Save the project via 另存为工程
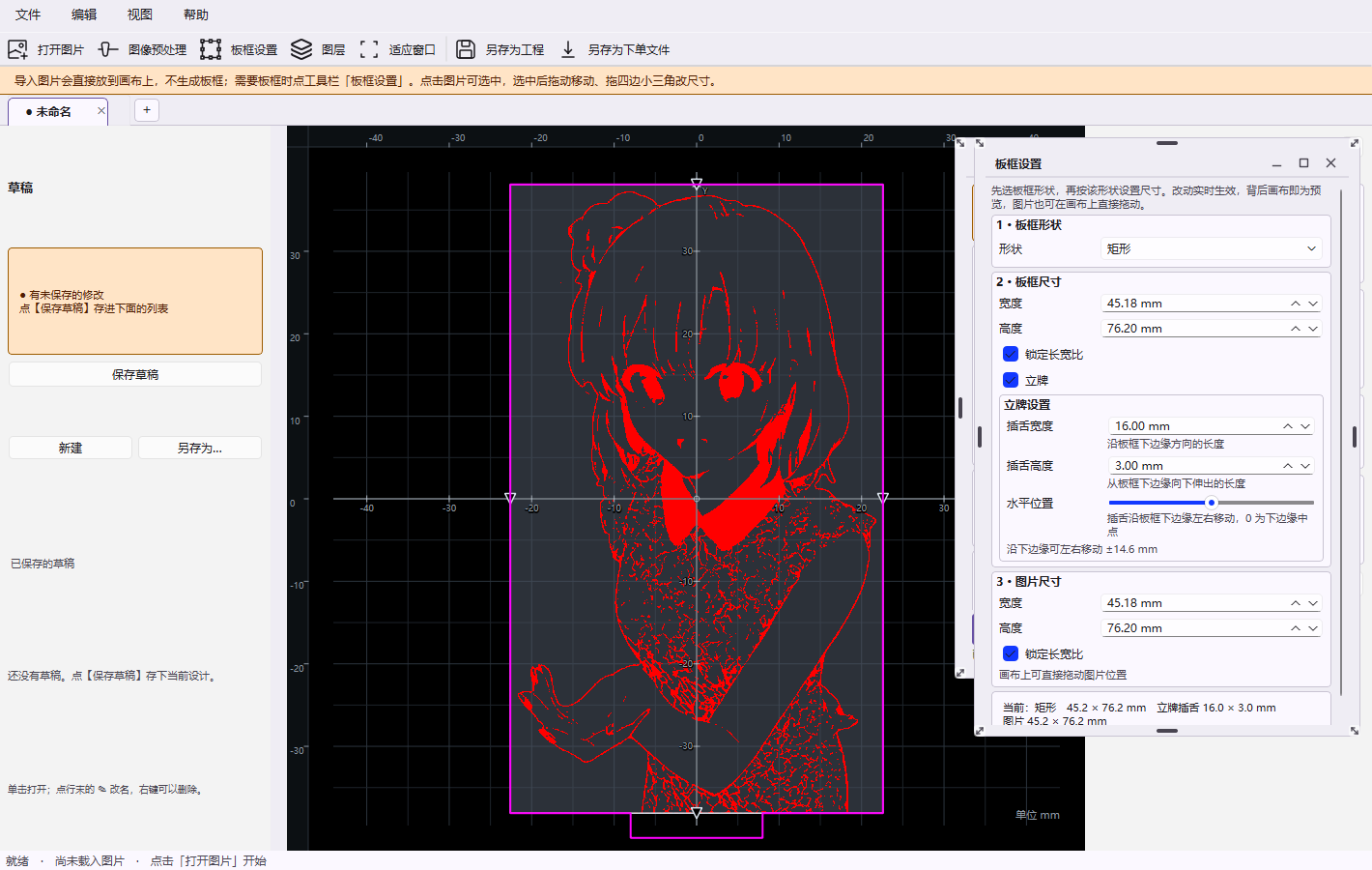1372x870 pixels. tap(500, 49)
